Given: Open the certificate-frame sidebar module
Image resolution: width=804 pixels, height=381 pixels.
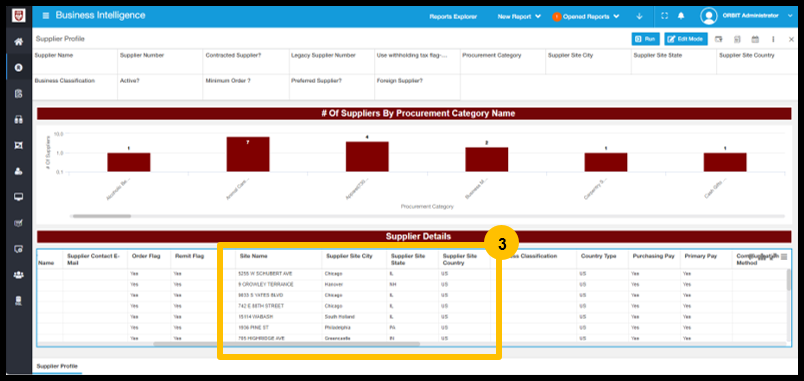Looking at the screenshot, I should coord(18,146).
